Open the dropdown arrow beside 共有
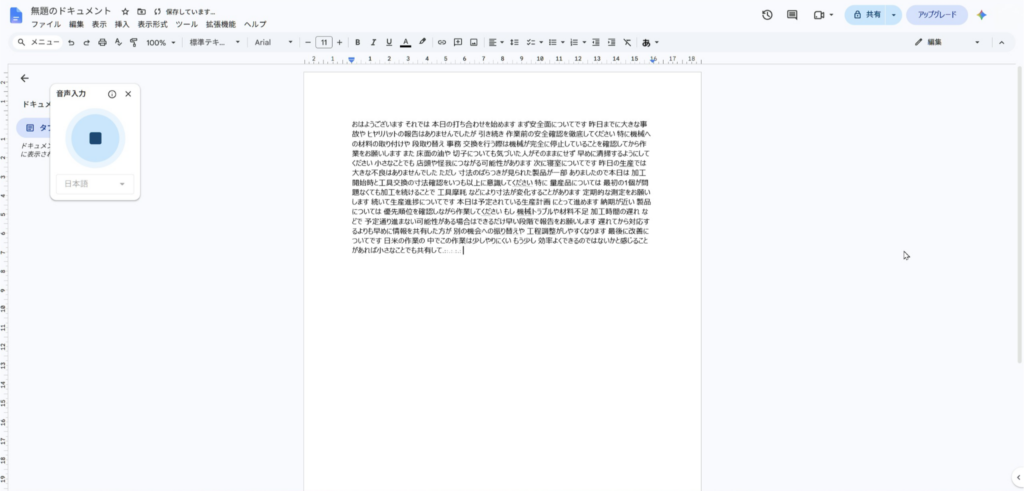The width and height of the screenshot is (1024, 491). pos(893,15)
